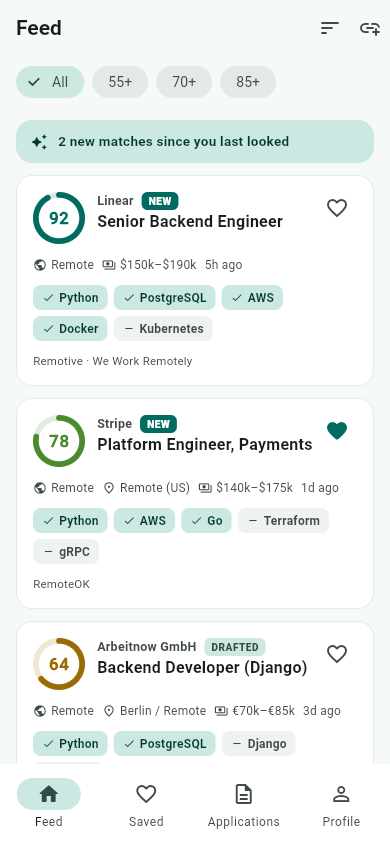The width and height of the screenshot is (390, 844).
Task: Save the Linear job with heart icon
Action: tap(337, 208)
